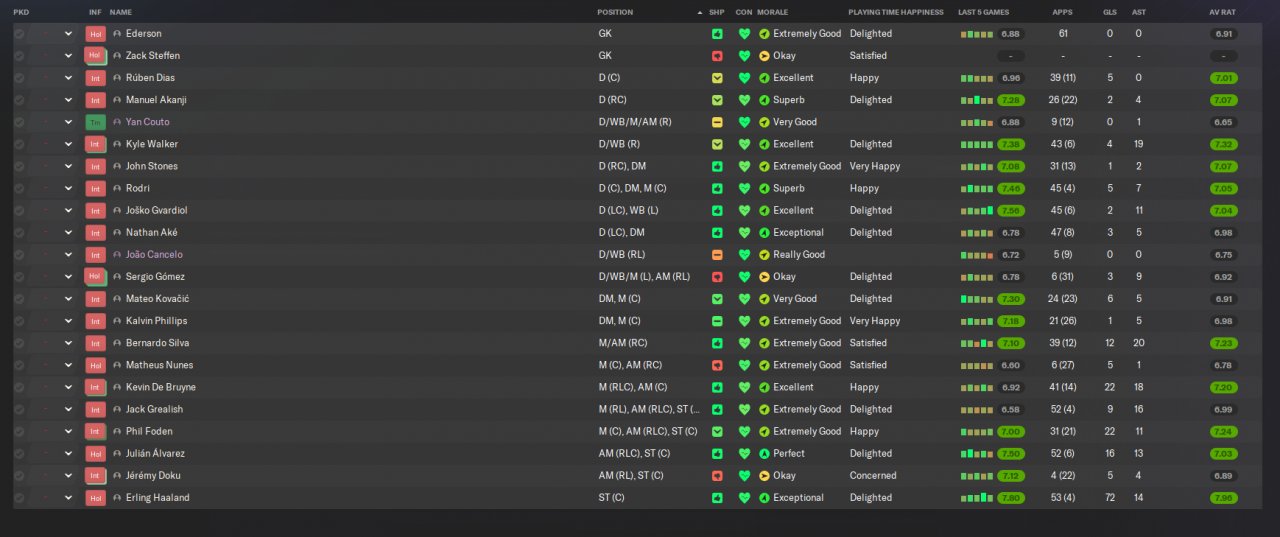
Task: Open the row dropdown chevron for Mateo Kovačić
Action: [68, 299]
